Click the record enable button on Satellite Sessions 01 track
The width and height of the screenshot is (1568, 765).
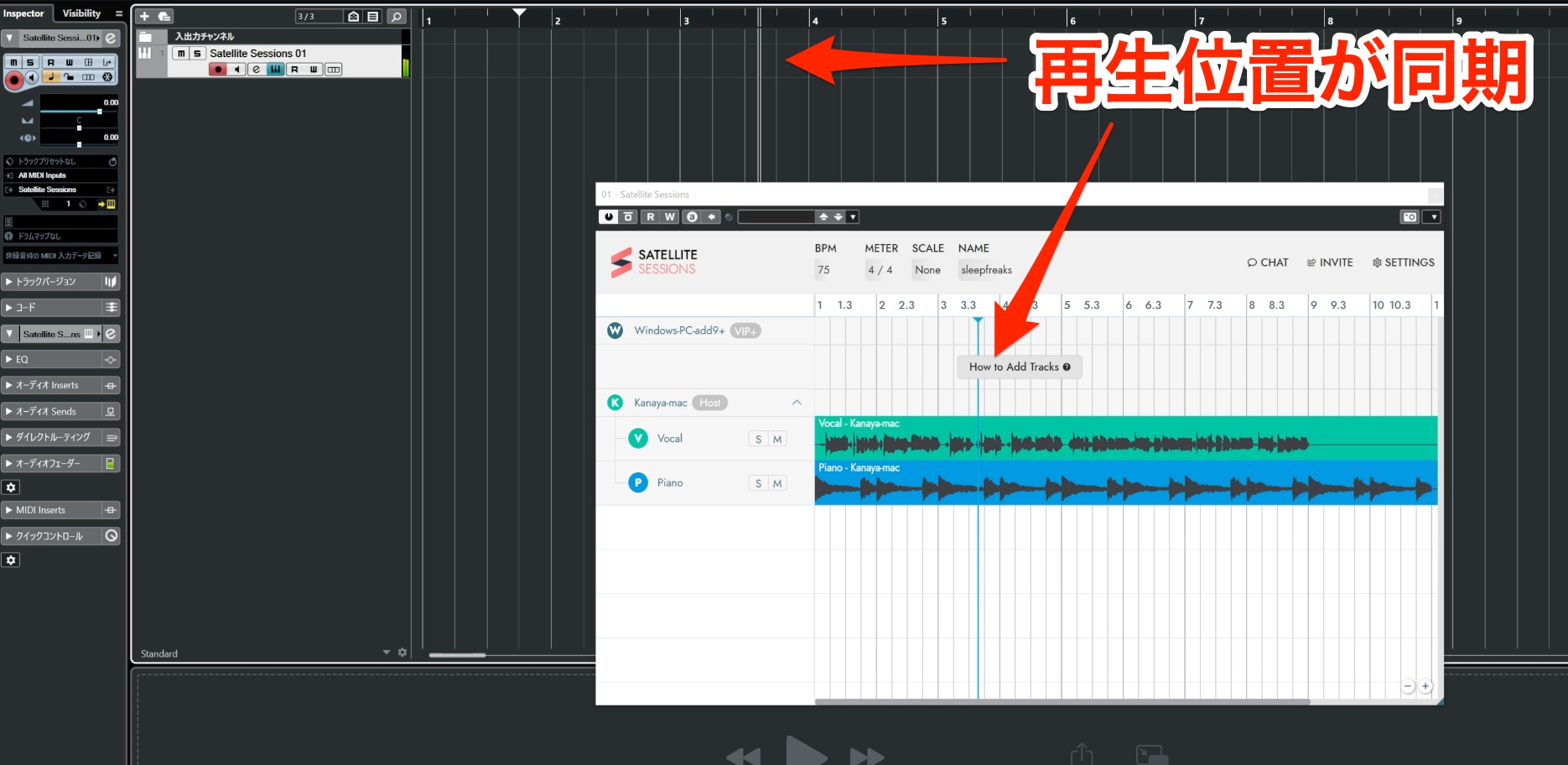218,70
